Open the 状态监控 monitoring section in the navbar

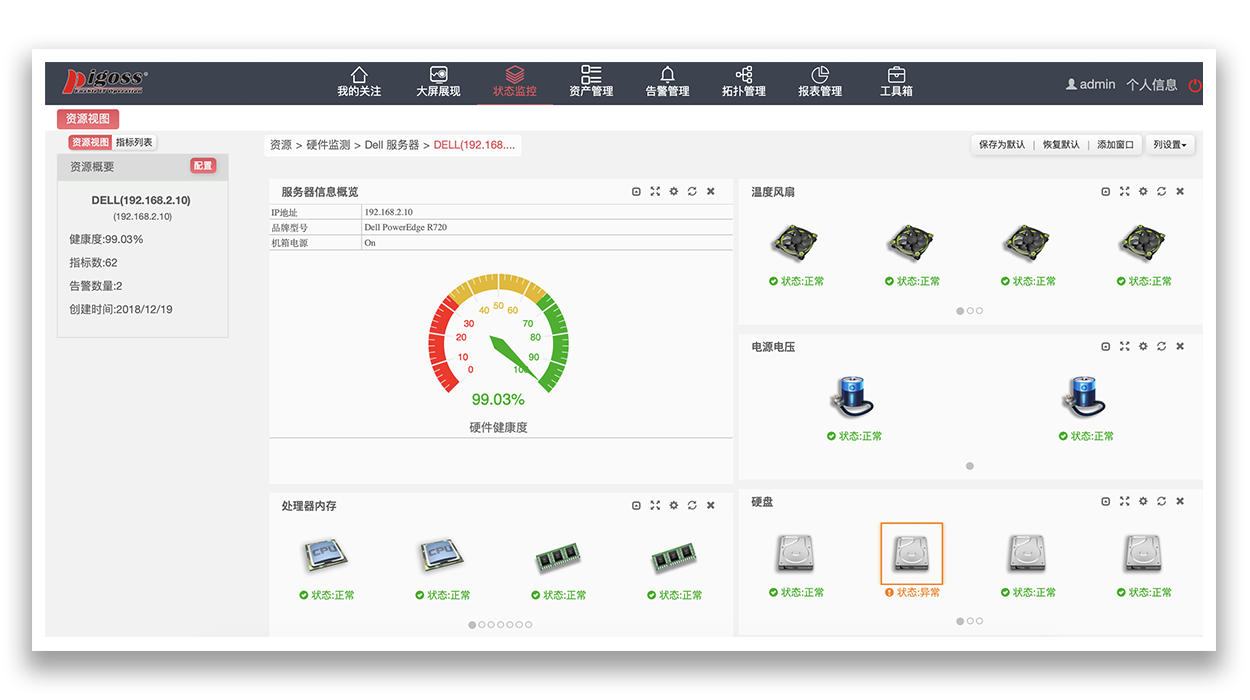pyautogui.click(x=514, y=82)
